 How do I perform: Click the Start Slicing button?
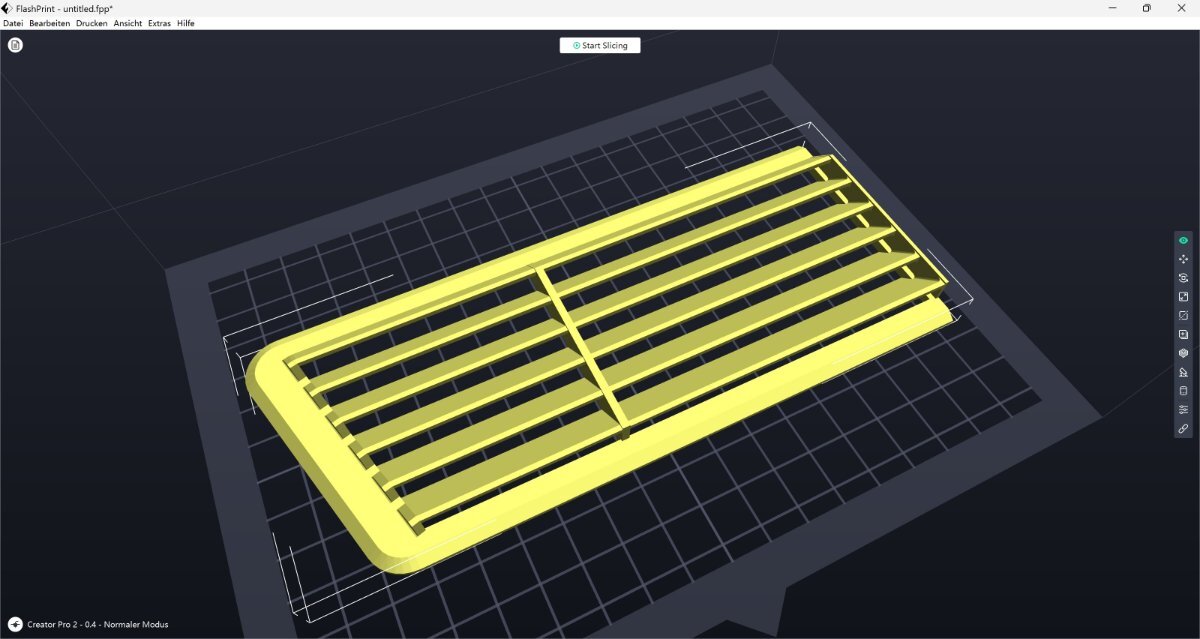600,45
